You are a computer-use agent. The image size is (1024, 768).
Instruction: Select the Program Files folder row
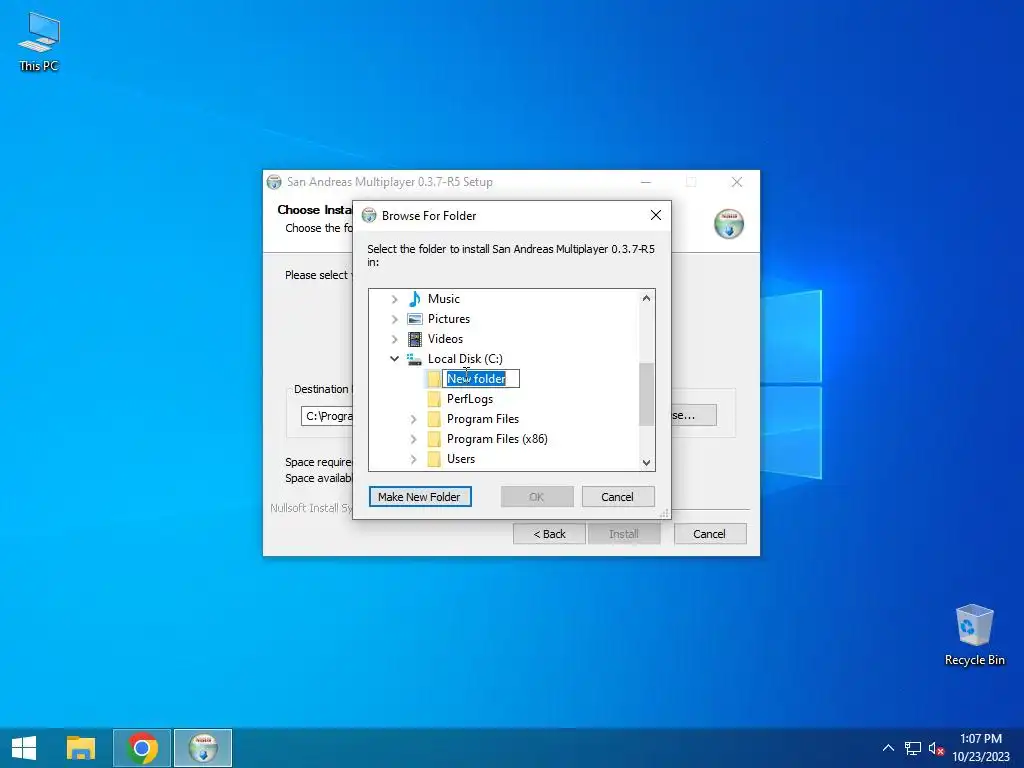[x=483, y=419]
